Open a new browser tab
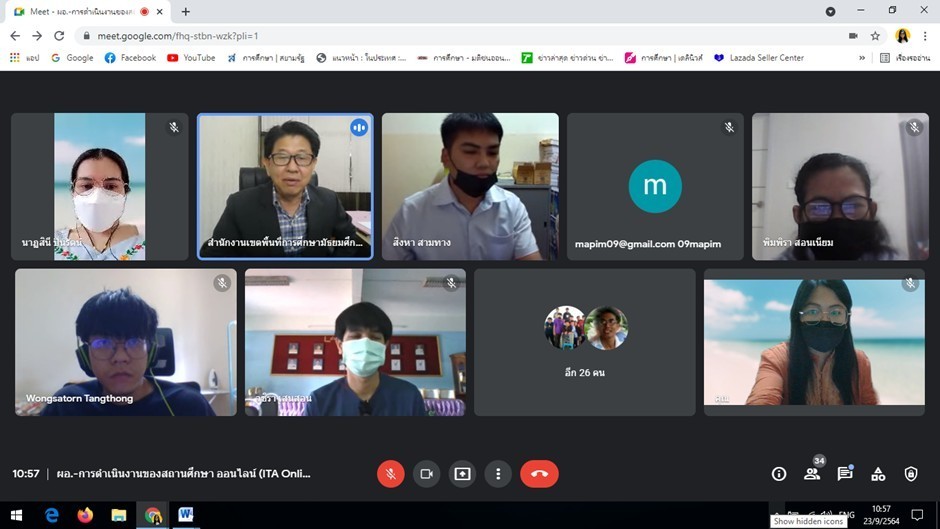The width and height of the screenshot is (940, 529). (185, 12)
